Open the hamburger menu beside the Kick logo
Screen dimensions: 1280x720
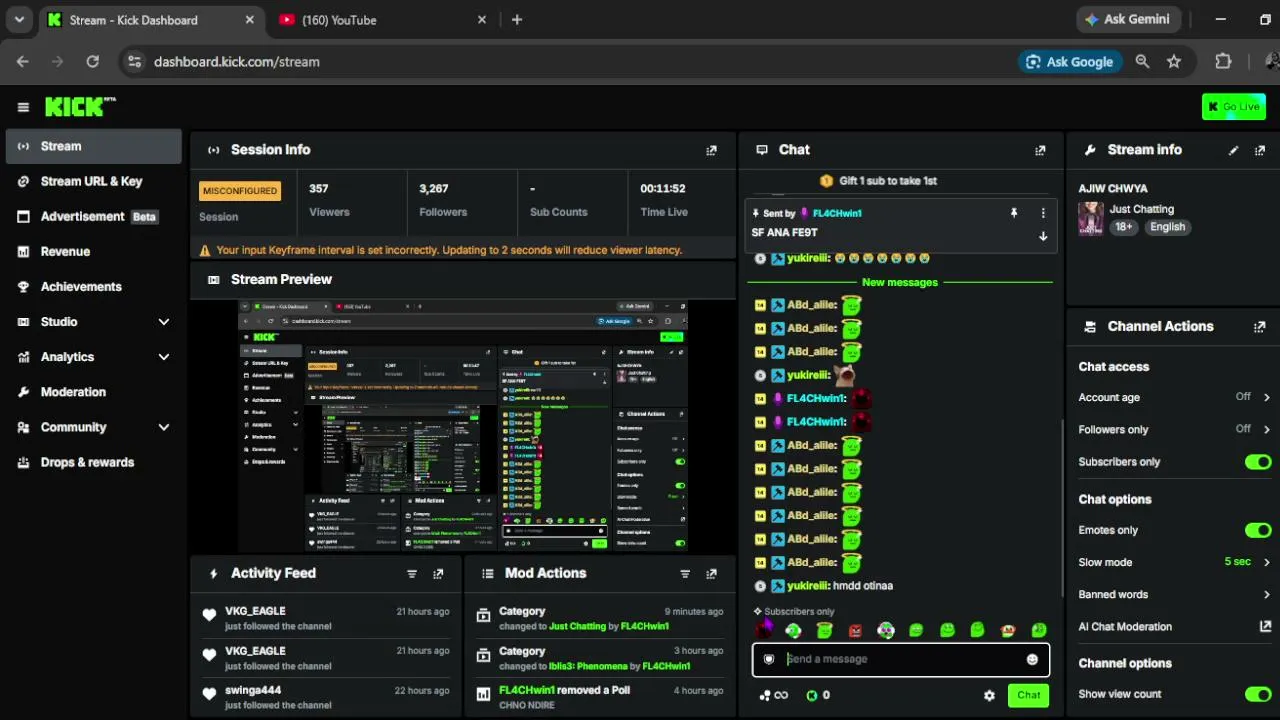[x=23, y=107]
